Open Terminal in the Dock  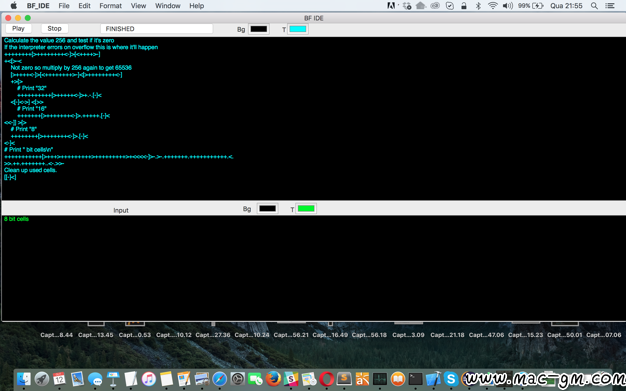[x=415, y=379]
